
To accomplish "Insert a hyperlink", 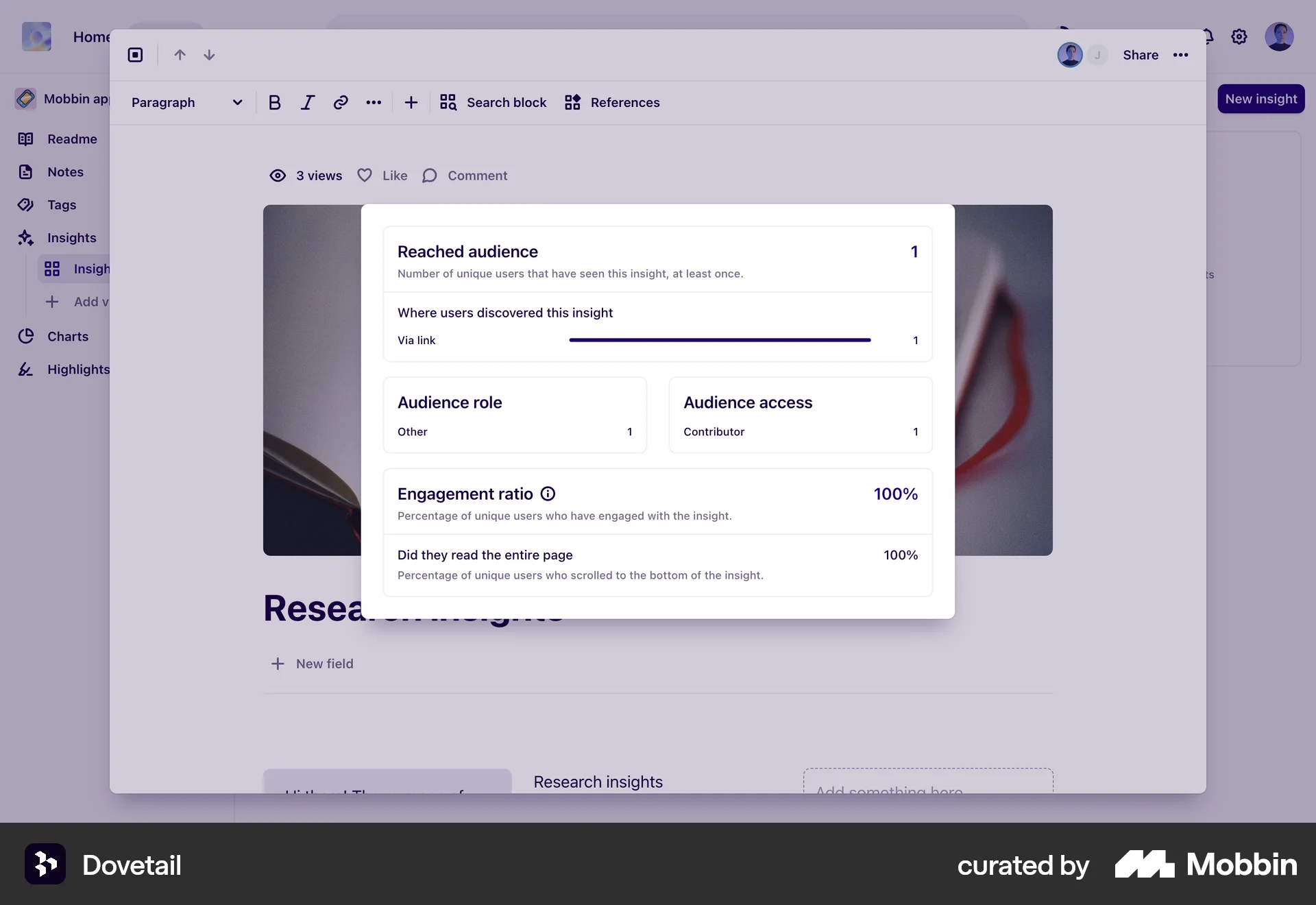I will tap(340, 102).
